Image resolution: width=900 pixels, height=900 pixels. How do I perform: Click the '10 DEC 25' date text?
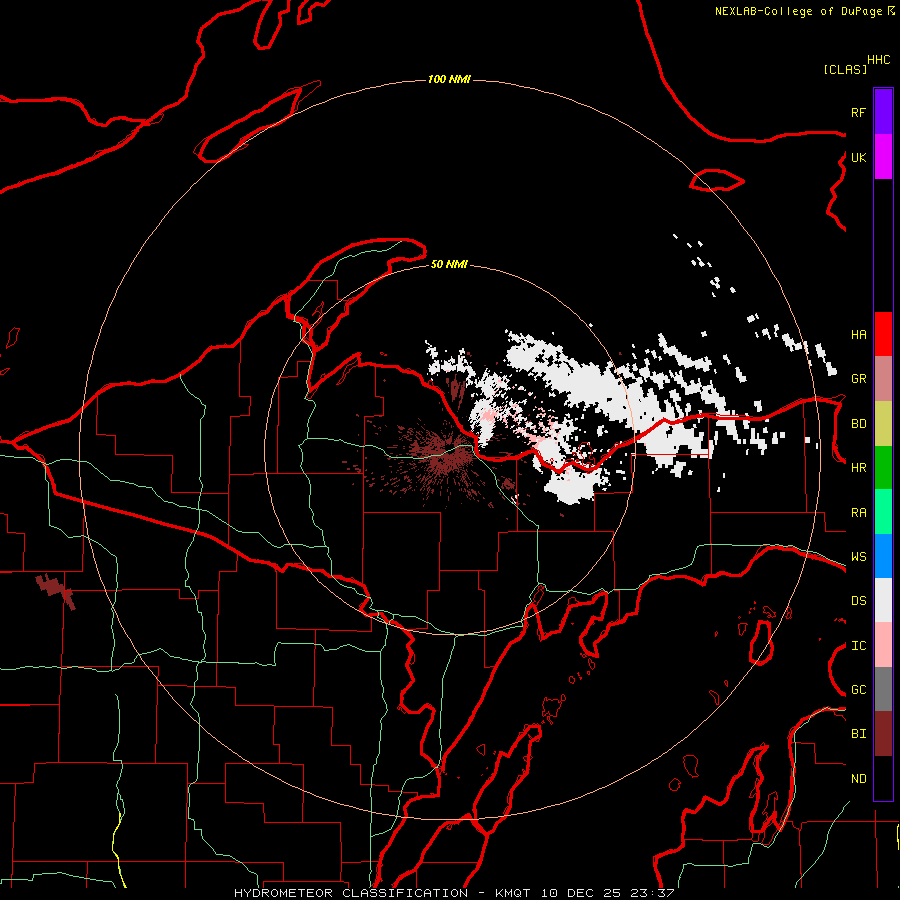point(581,893)
